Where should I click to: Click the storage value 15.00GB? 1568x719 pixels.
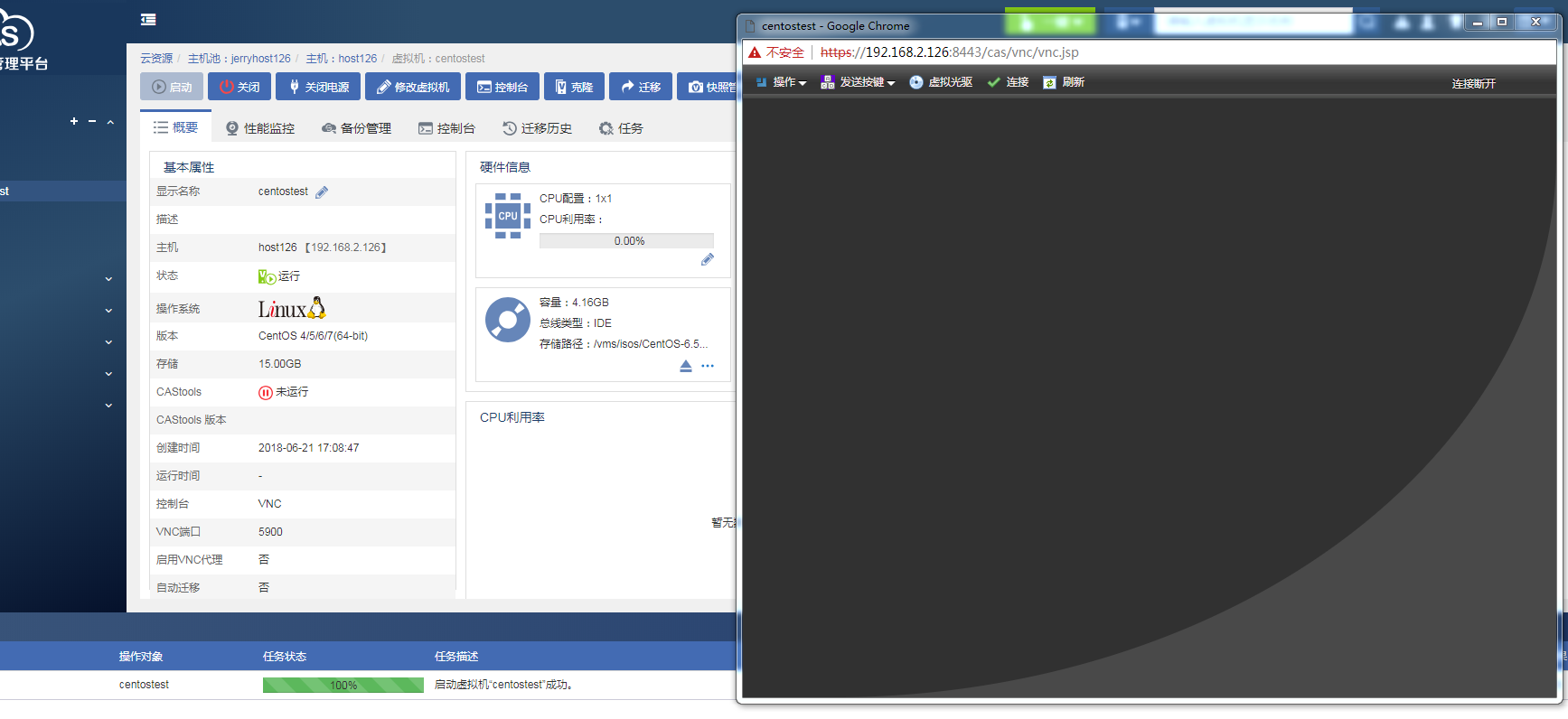point(280,364)
